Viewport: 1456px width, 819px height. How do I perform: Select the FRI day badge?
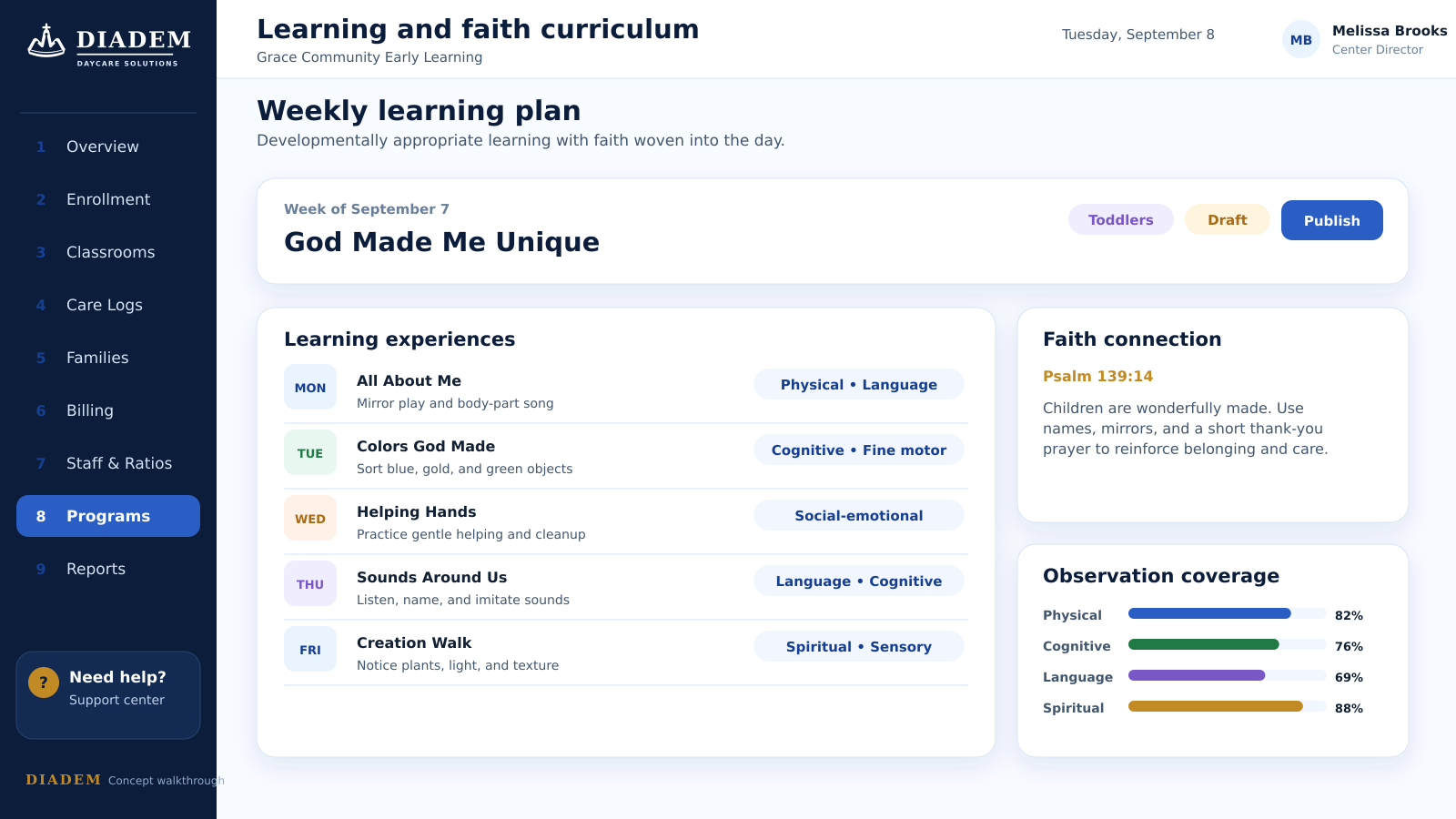coord(310,650)
